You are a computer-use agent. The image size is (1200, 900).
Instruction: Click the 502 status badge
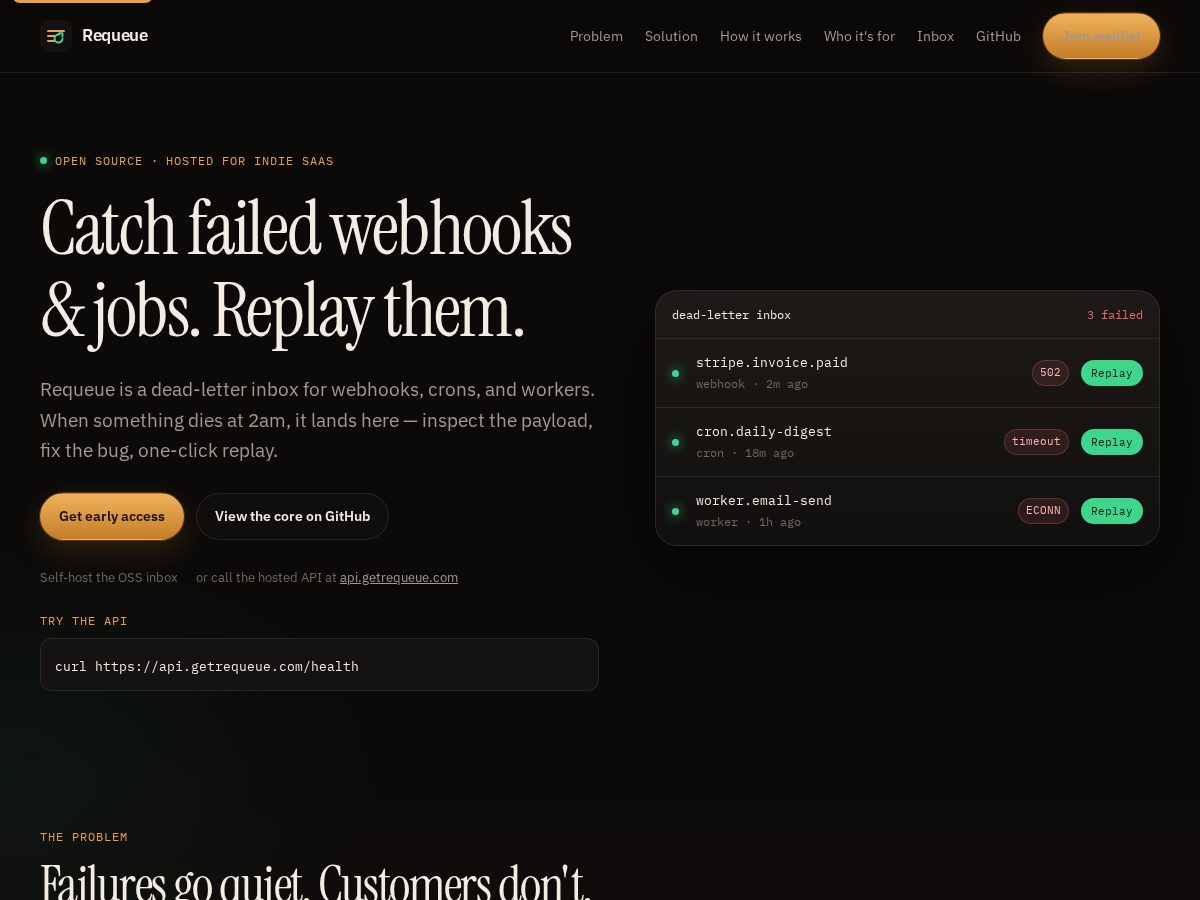click(x=1050, y=373)
